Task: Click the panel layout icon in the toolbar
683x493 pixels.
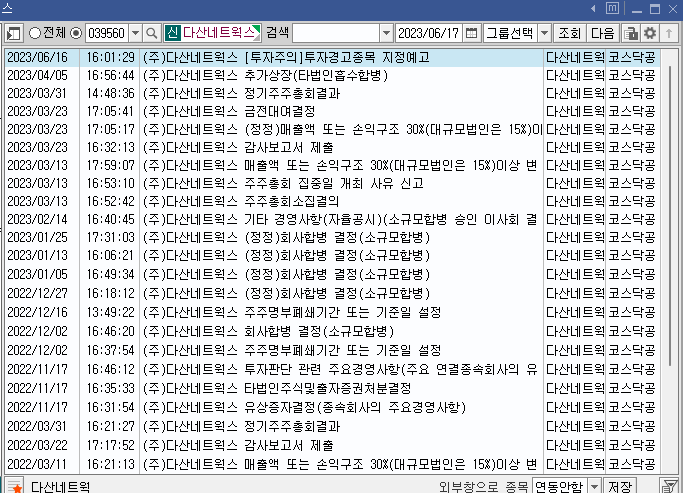Action: pyautogui.click(x=14, y=33)
